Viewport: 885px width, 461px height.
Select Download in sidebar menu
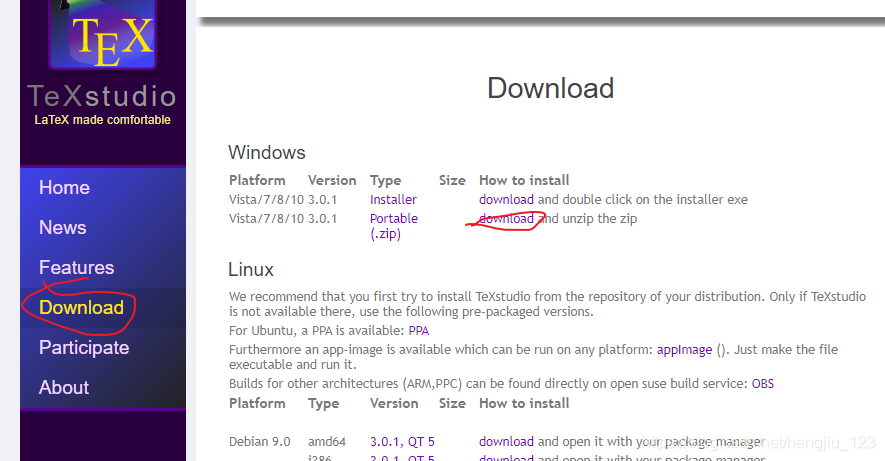click(x=81, y=308)
